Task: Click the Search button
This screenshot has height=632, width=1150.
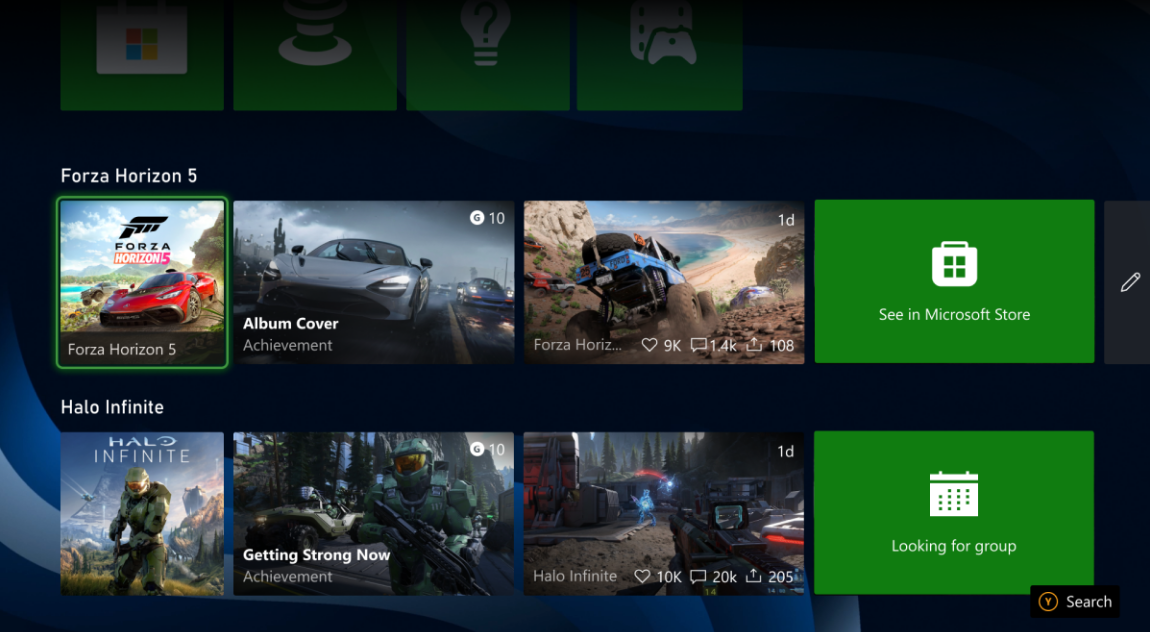Action: click(x=1075, y=602)
